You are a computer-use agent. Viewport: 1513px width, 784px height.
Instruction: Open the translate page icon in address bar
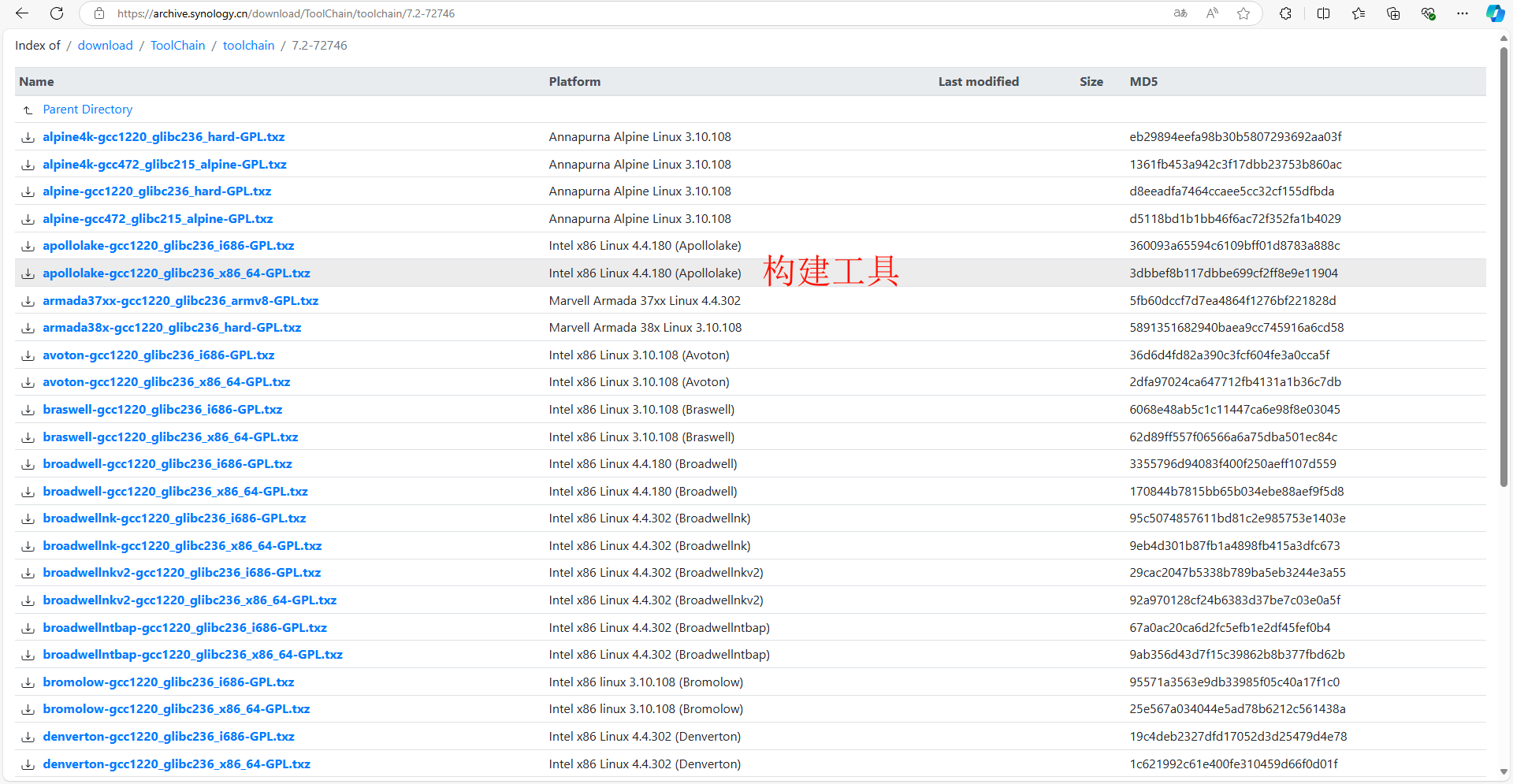(1180, 13)
